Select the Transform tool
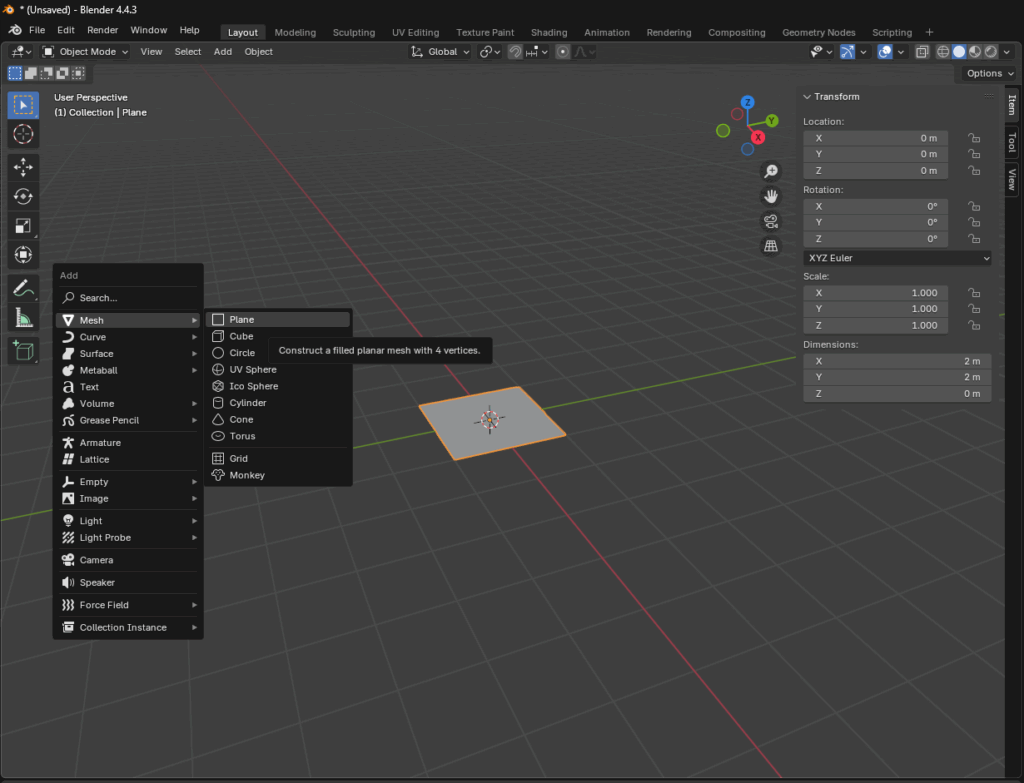 [23, 255]
